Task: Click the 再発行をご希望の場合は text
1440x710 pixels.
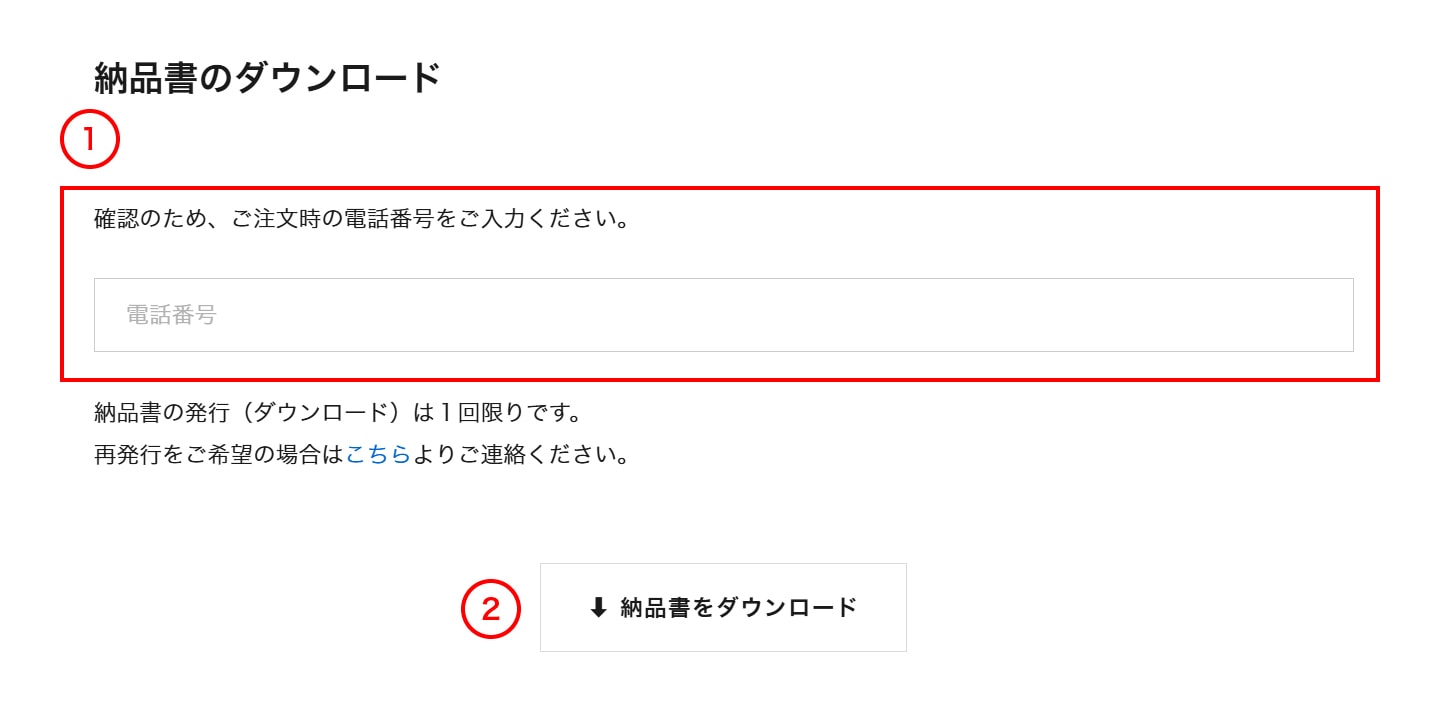Action: 218,455
